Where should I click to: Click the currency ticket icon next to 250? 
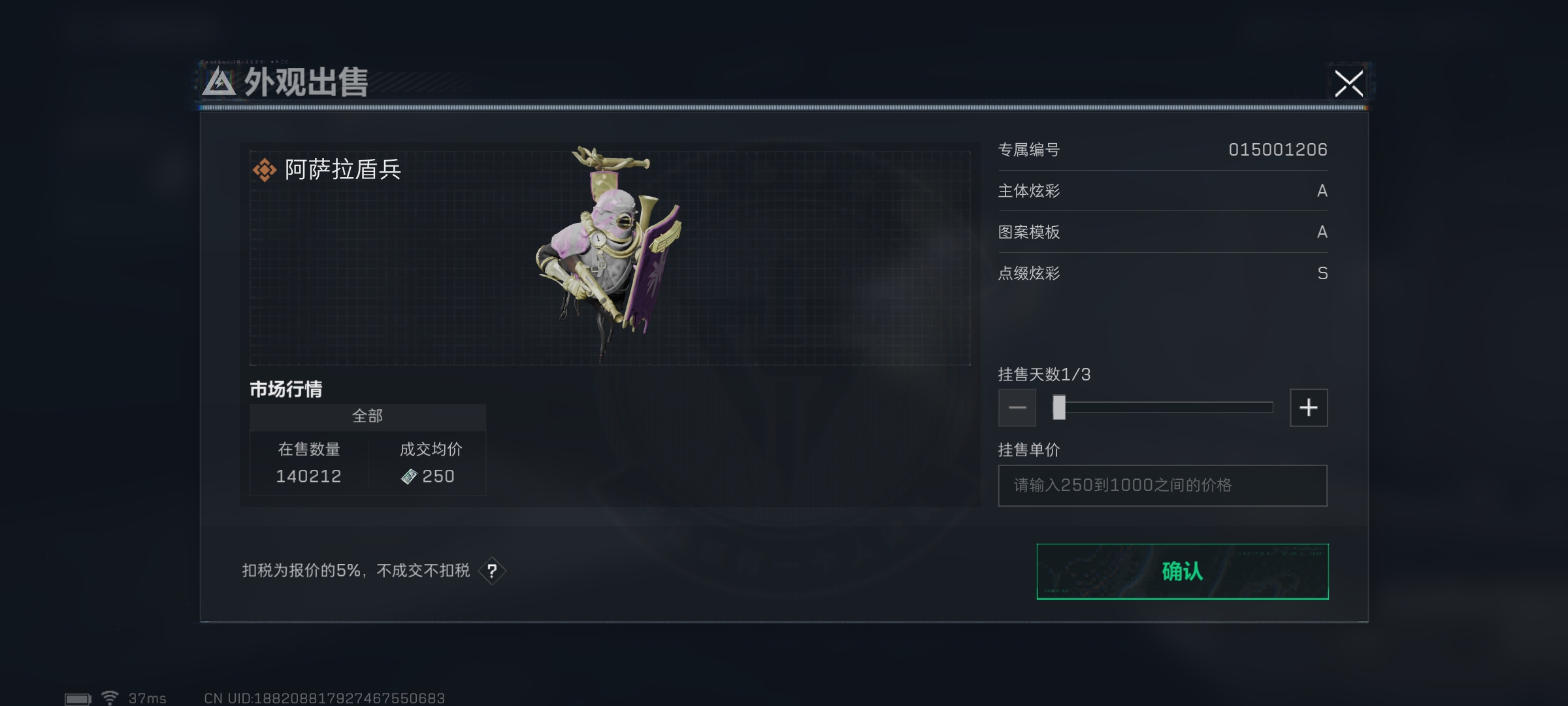[x=409, y=477]
